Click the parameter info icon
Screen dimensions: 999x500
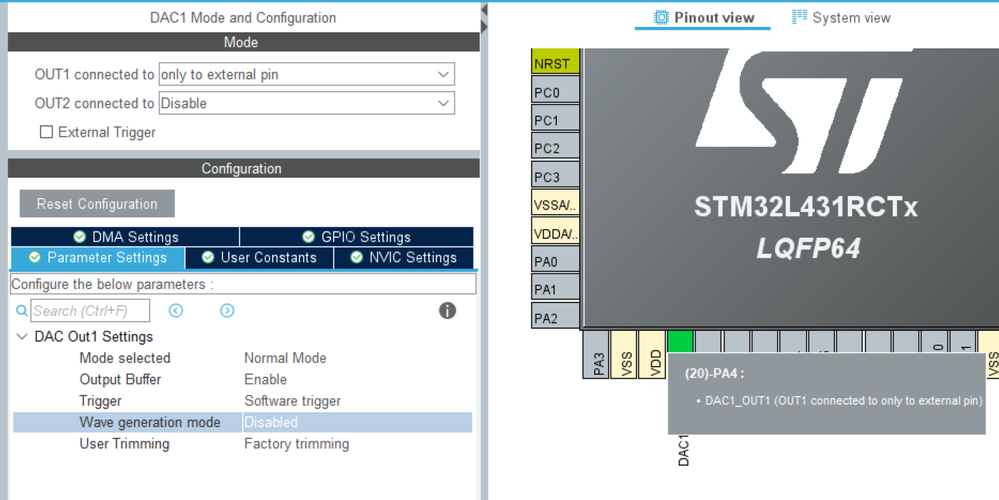(x=447, y=311)
